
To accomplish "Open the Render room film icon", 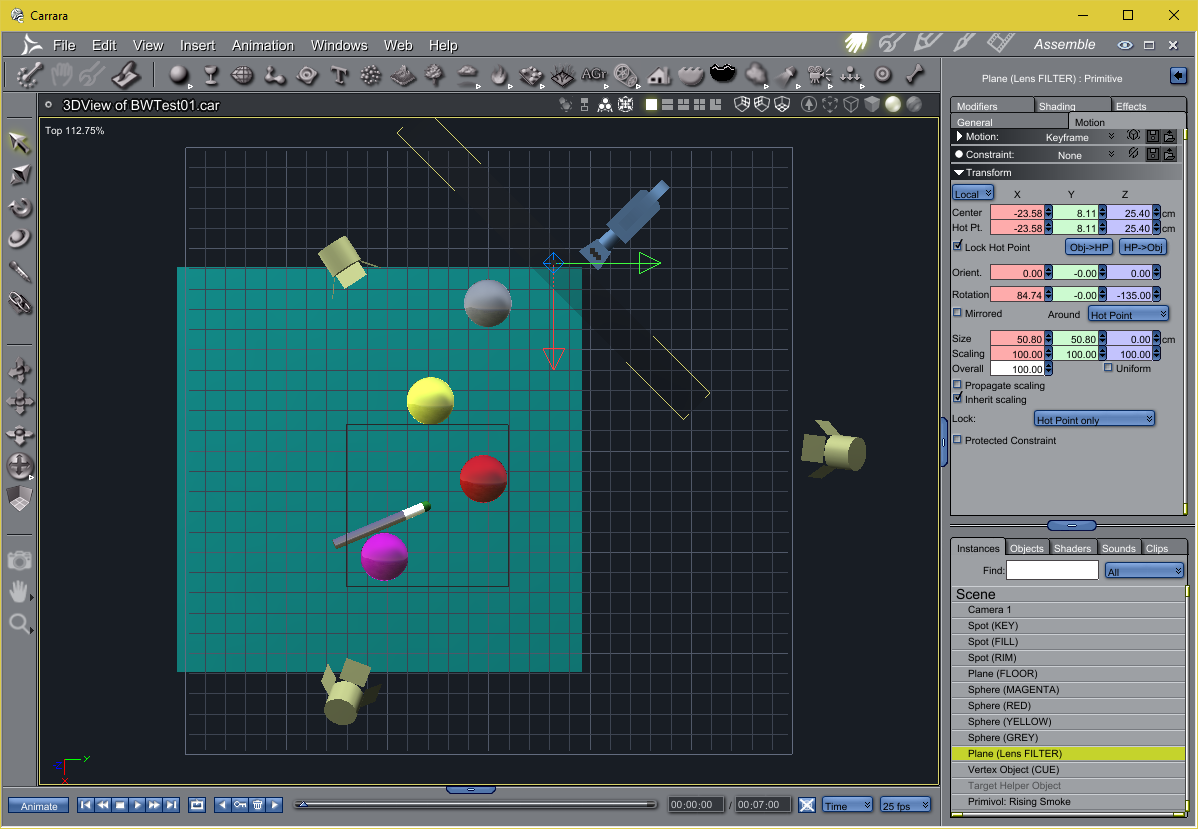I will coord(1000,44).
